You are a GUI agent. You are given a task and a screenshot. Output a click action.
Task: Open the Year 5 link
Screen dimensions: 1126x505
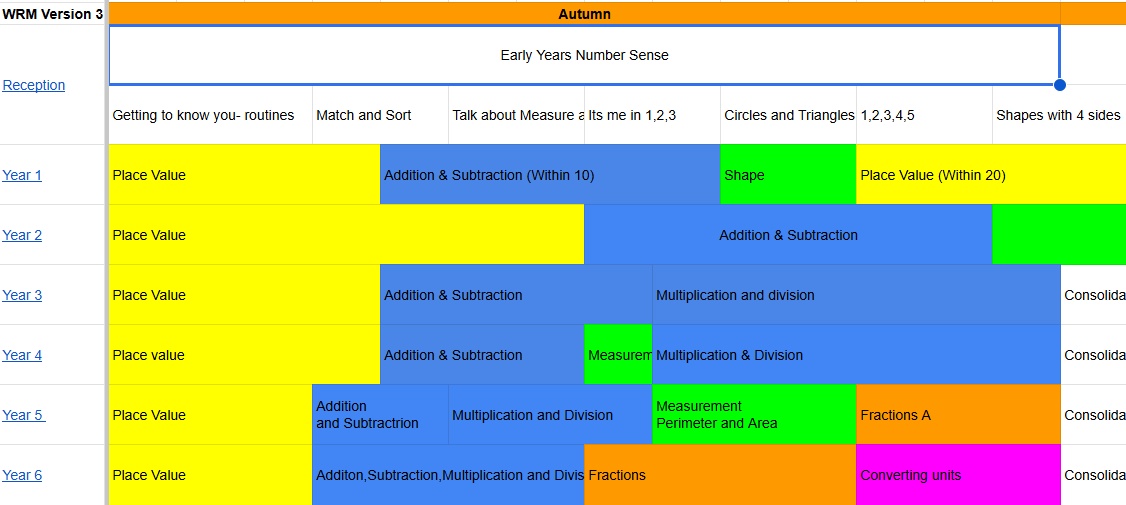(23, 415)
